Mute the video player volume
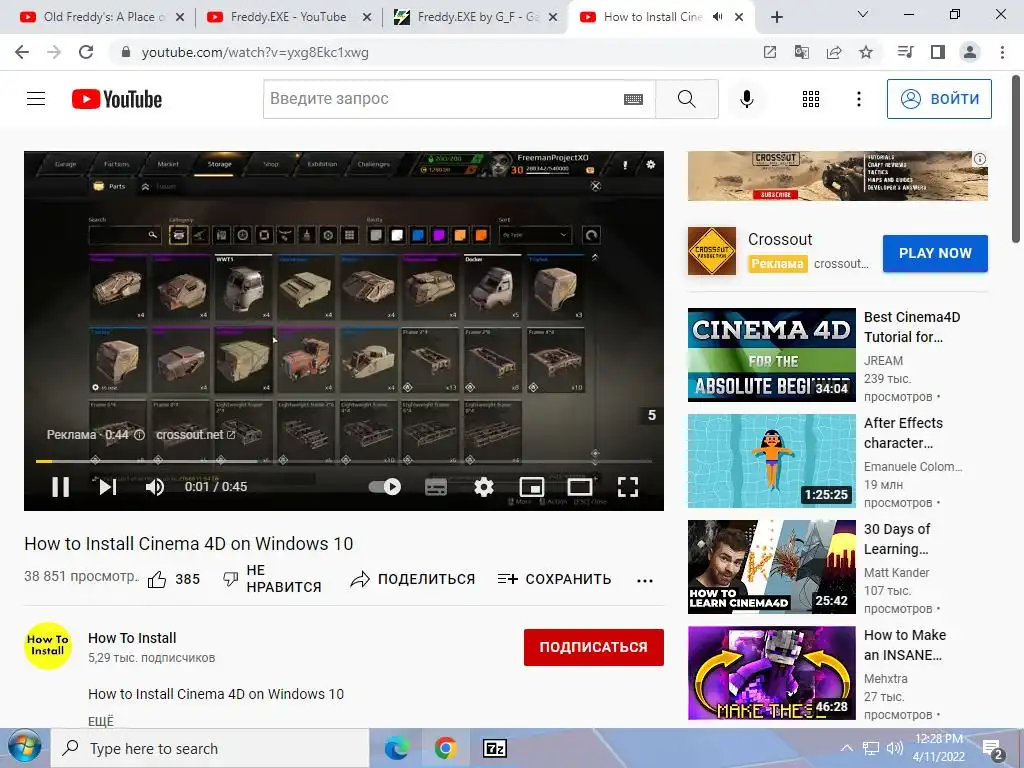The image size is (1024, 768). pyautogui.click(x=155, y=487)
